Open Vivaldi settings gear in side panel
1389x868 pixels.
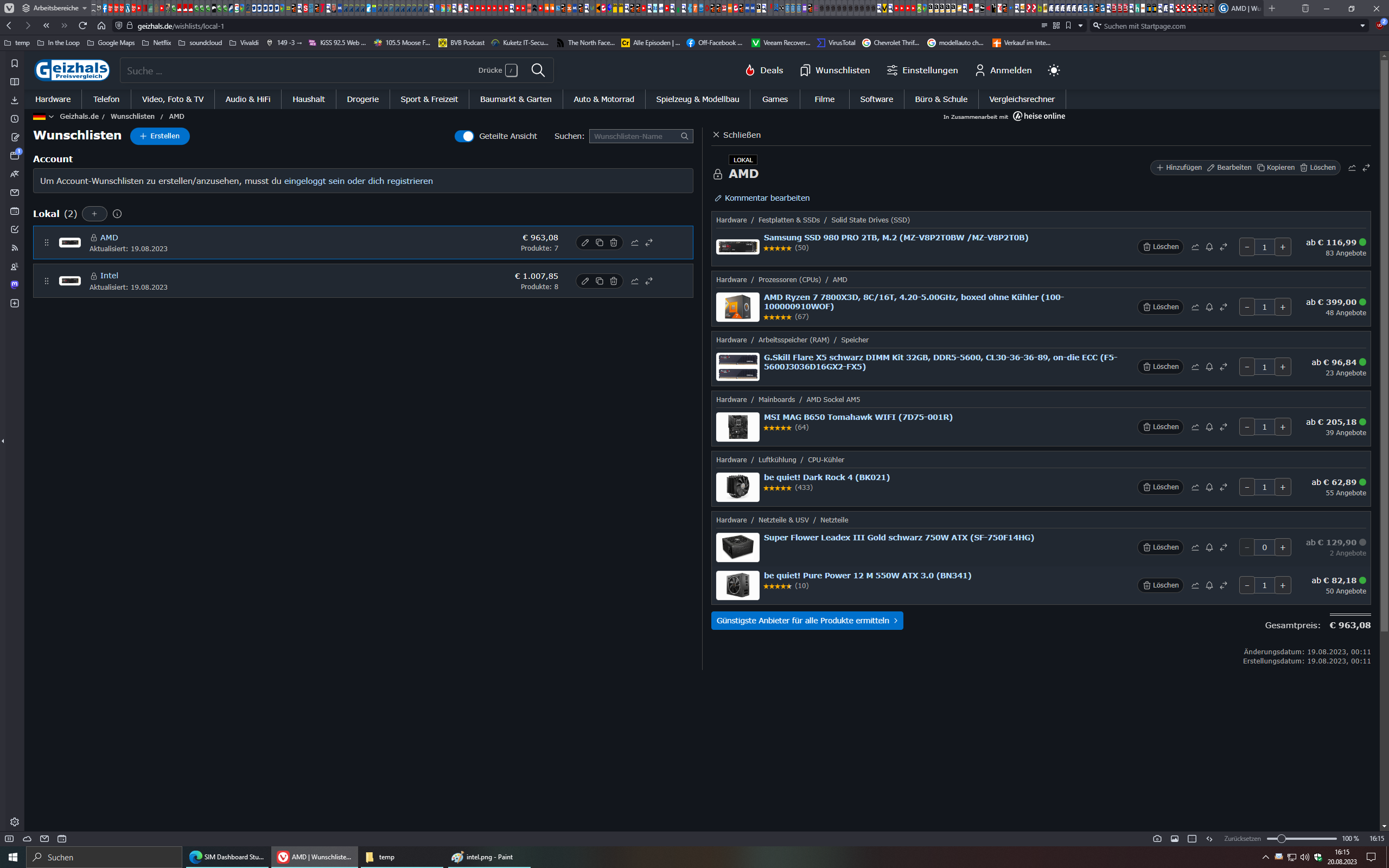(14, 821)
